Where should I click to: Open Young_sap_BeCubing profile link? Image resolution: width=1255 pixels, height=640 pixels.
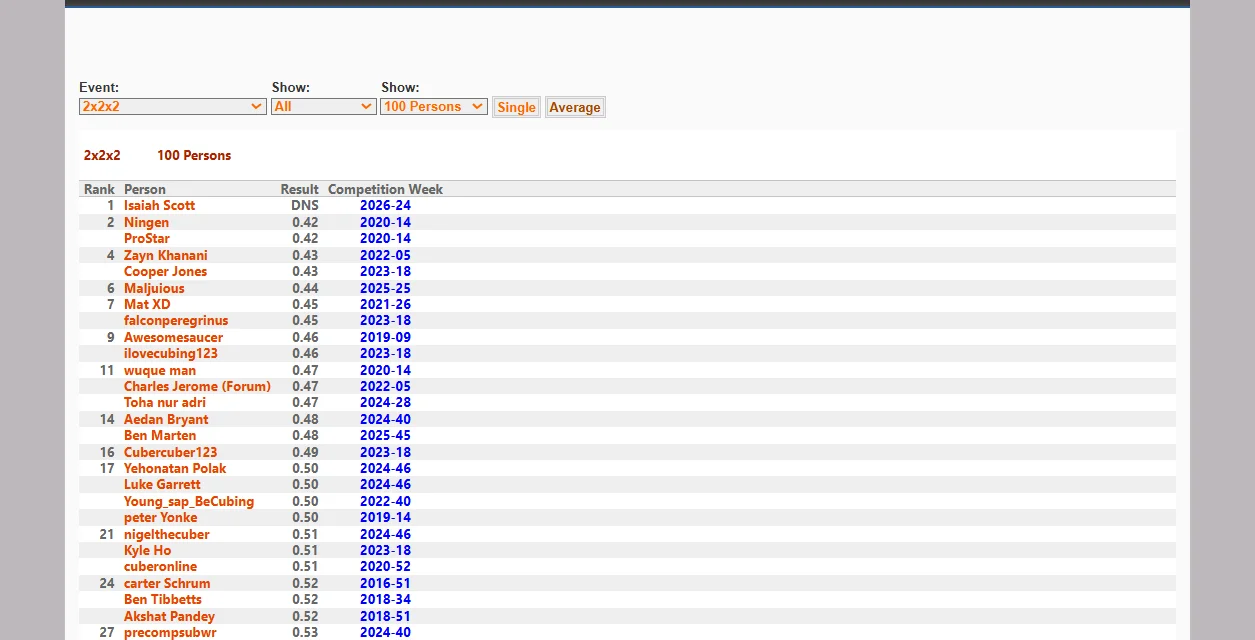pos(189,502)
